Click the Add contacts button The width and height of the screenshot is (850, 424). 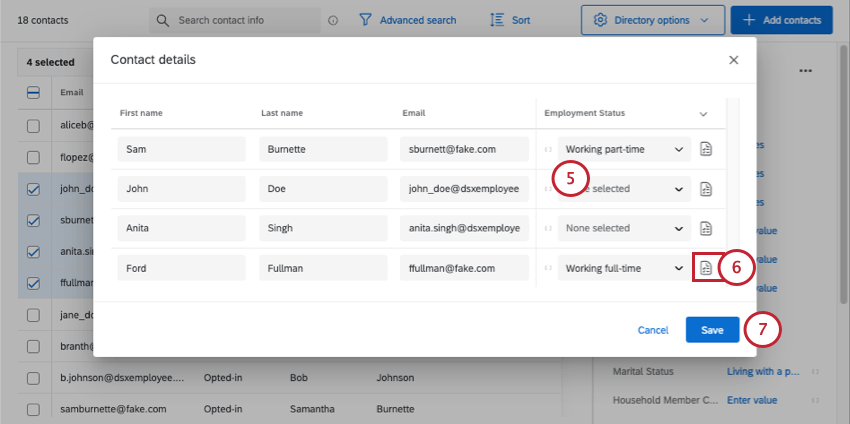pos(781,20)
